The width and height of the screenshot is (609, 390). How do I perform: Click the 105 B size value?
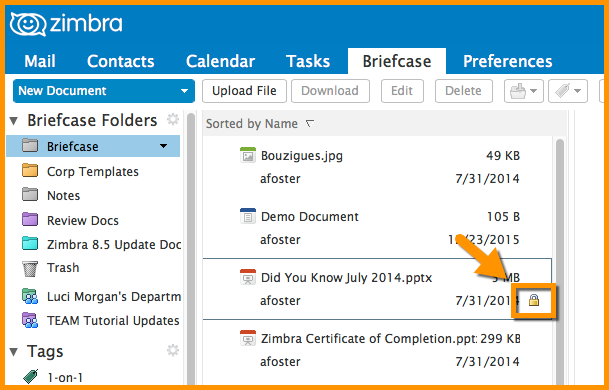pyautogui.click(x=503, y=217)
